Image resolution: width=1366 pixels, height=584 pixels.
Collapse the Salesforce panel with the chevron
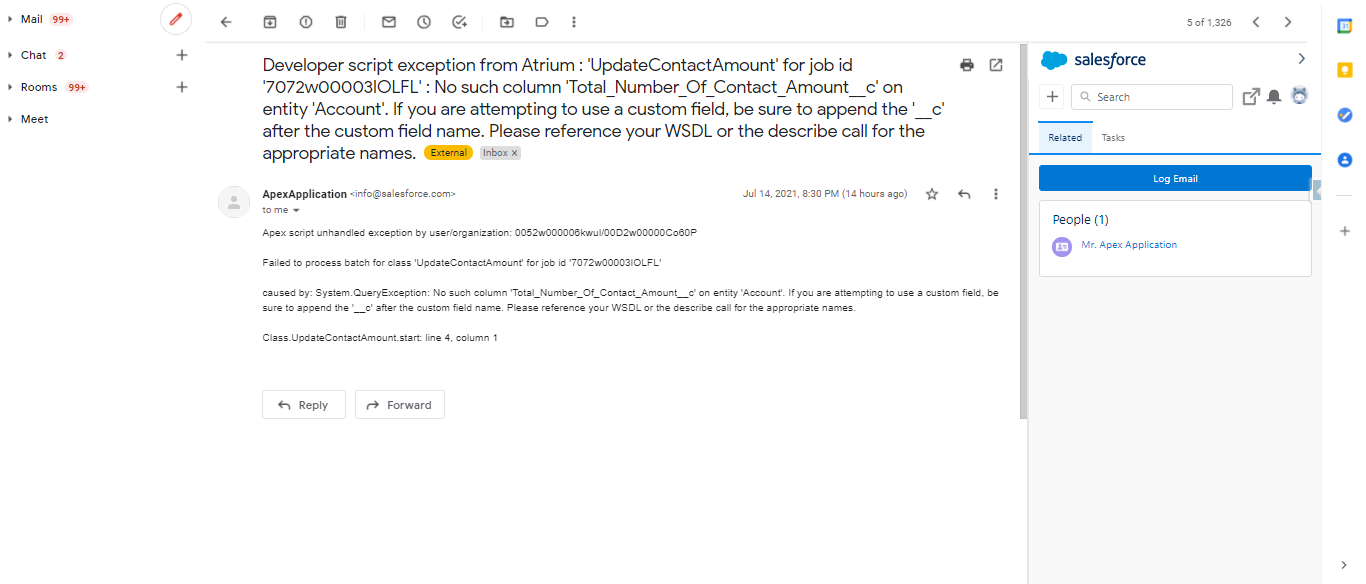(1301, 59)
